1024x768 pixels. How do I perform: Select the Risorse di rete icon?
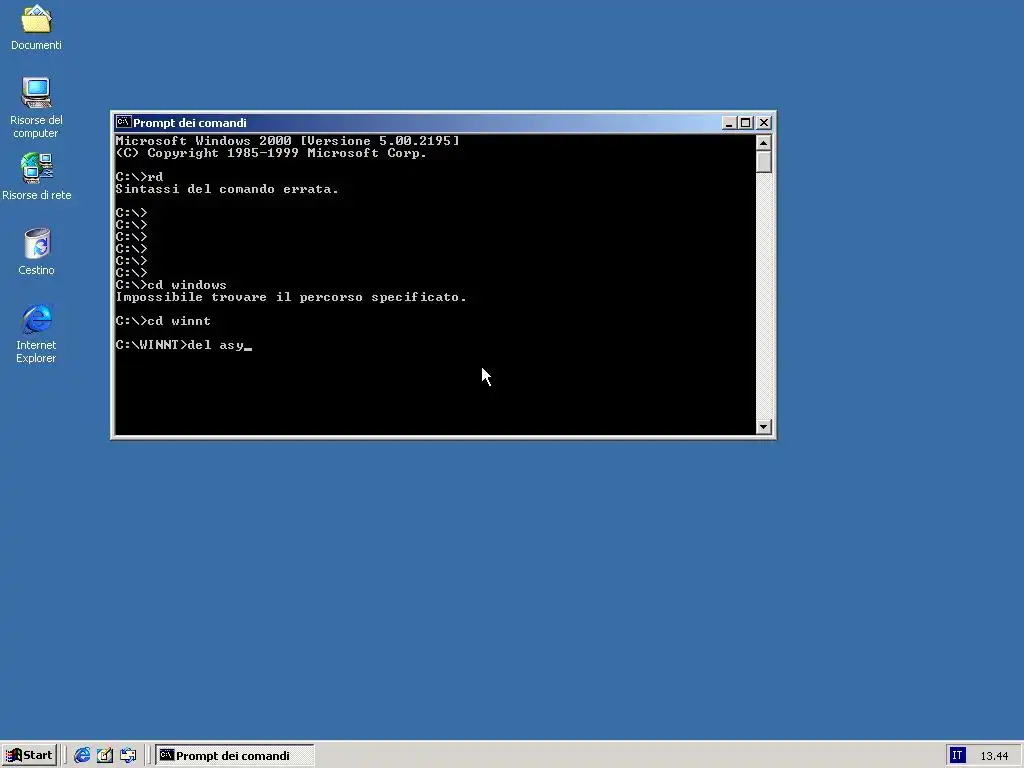pyautogui.click(x=37, y=176)
